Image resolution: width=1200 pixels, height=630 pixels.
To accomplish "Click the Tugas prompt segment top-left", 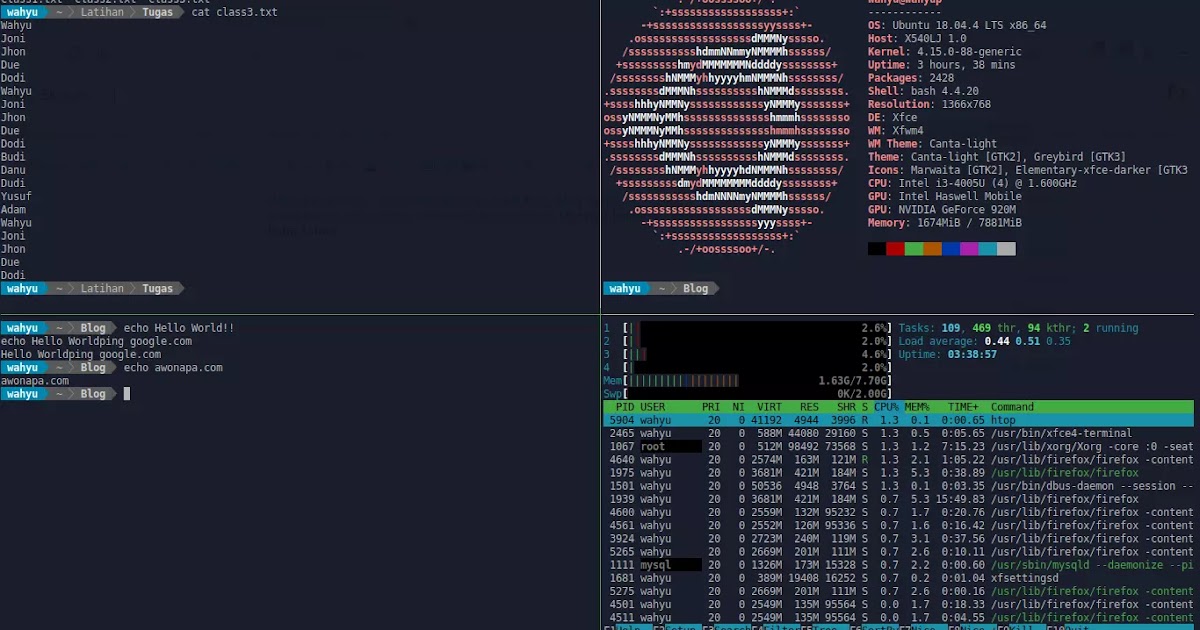I will pos(156,12).
